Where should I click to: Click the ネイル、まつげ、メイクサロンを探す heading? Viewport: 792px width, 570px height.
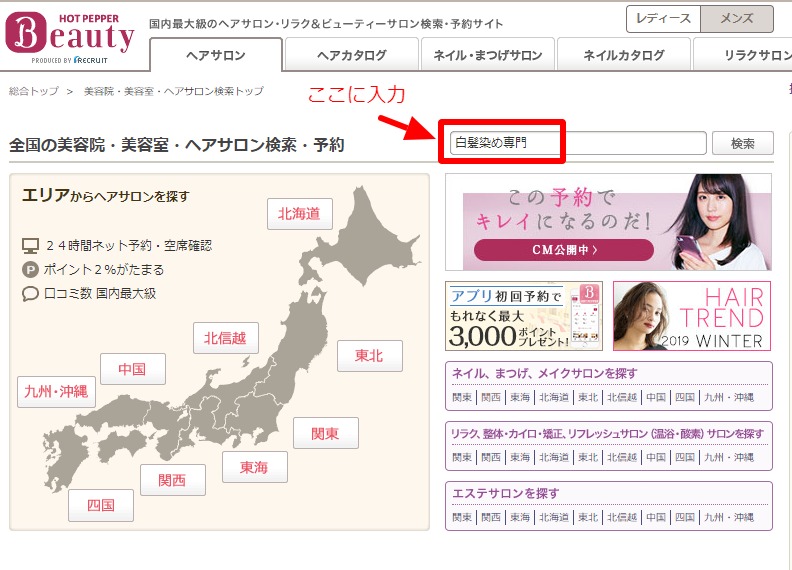pos(544,373)
